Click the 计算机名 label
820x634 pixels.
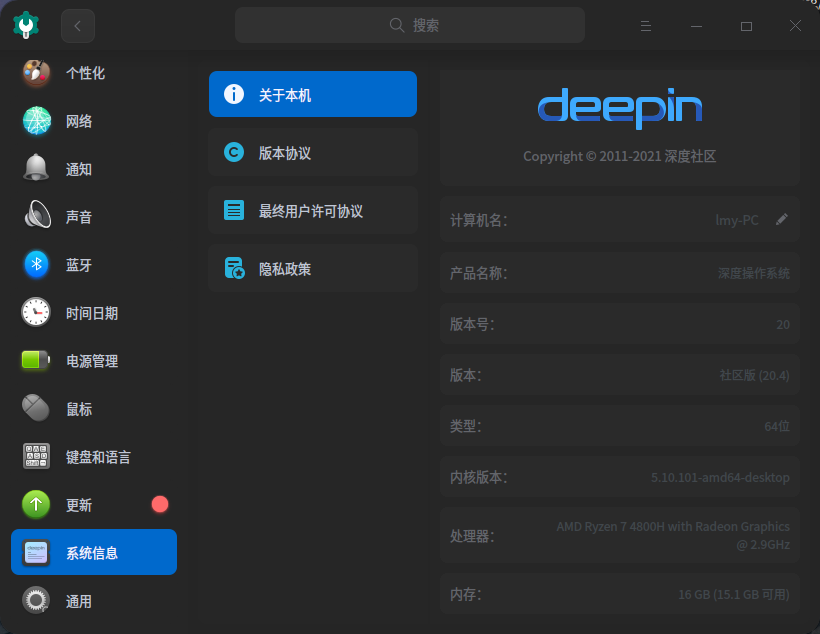(479, 220)
